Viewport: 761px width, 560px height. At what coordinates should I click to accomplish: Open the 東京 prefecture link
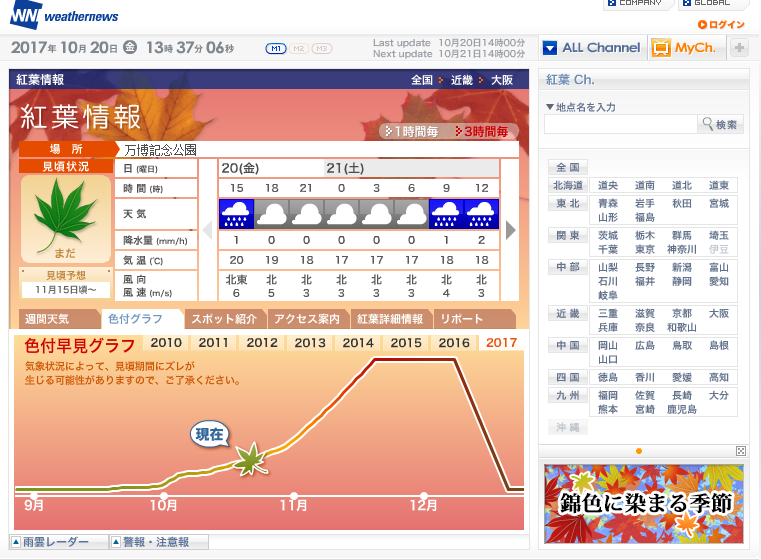[645, 249]
